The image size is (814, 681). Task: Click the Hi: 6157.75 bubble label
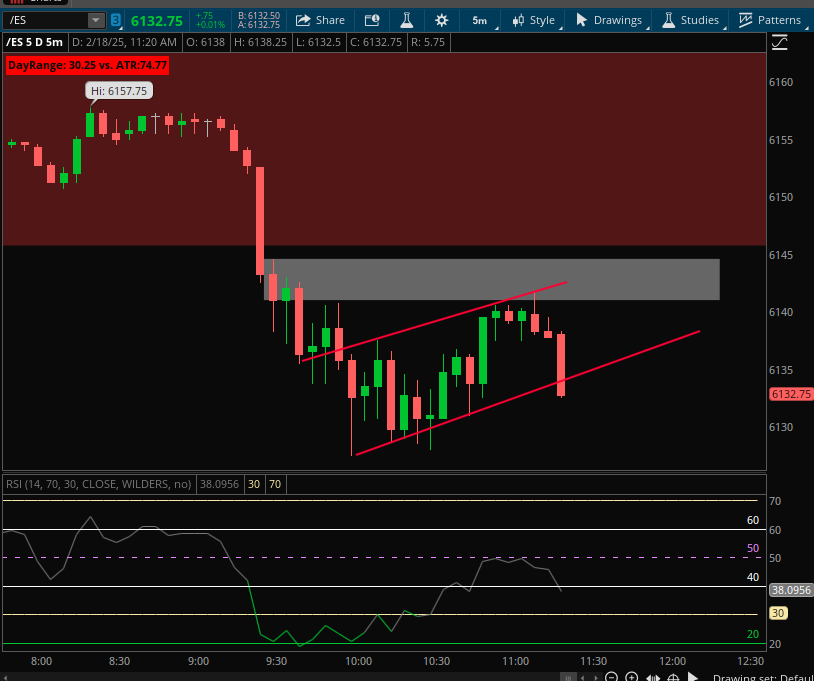119,91
